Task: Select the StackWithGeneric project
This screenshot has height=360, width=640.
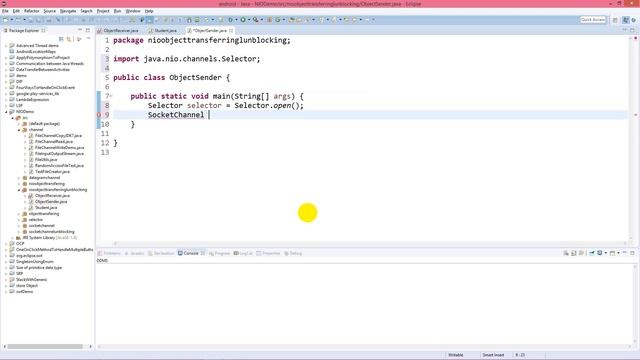Action: point(31,280)
